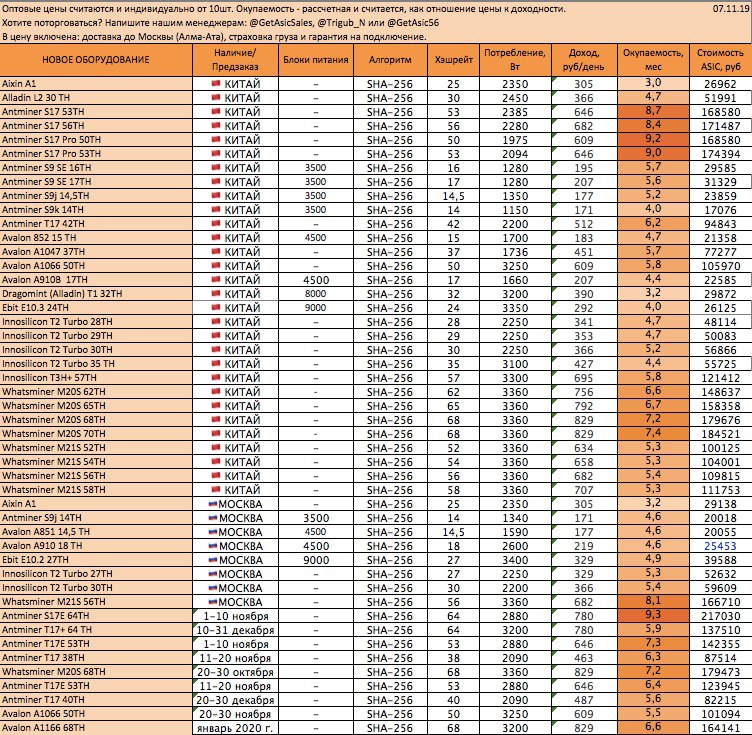This screenshot has width=752, height=735.
Task: Select the consumption value 2600
Action: click(x=515, y=546)
